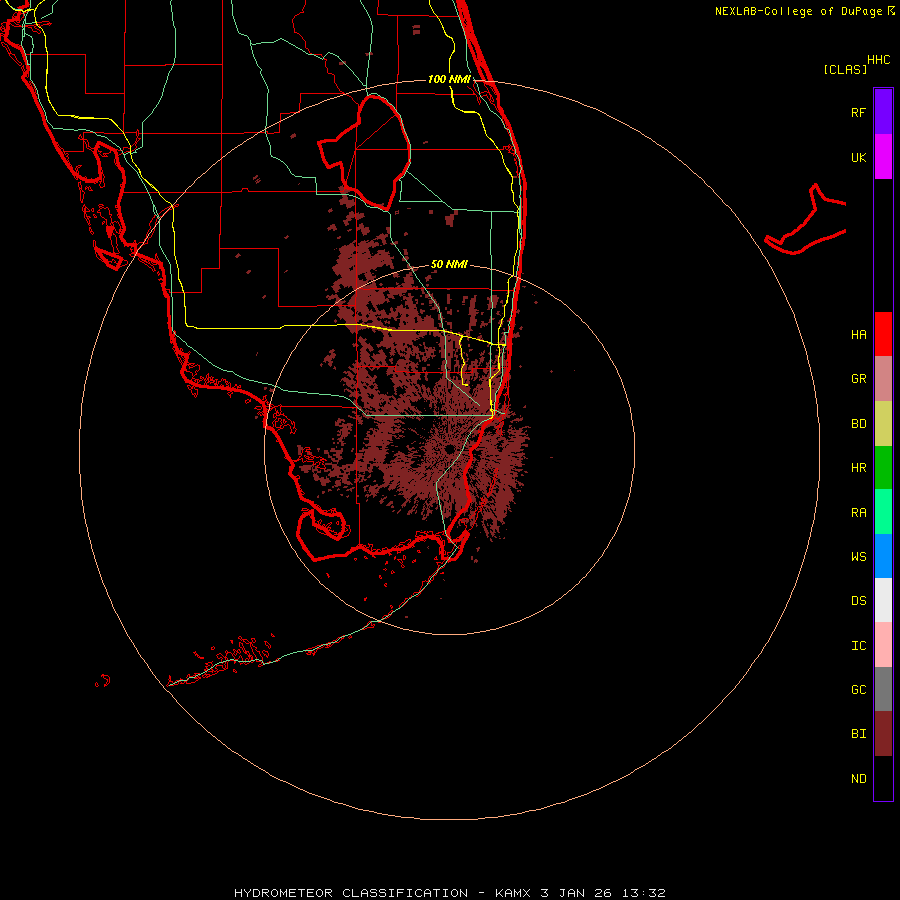900x900 pixels.
Task: Click the [CLAS] legend heading
Action: pos(845,69)
